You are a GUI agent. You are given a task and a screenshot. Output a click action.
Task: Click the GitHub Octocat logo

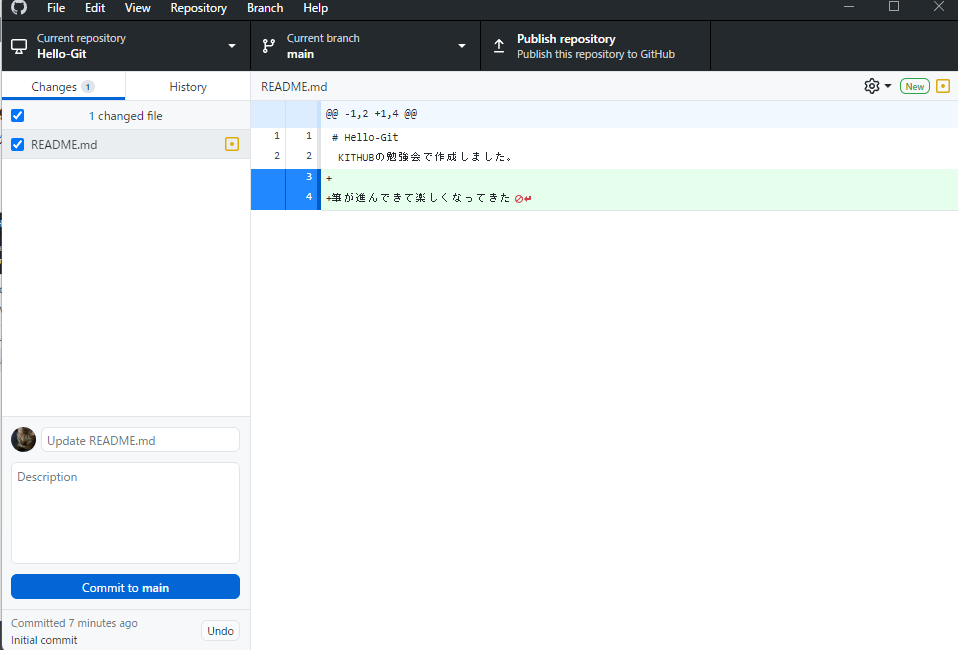coord(18,8)
